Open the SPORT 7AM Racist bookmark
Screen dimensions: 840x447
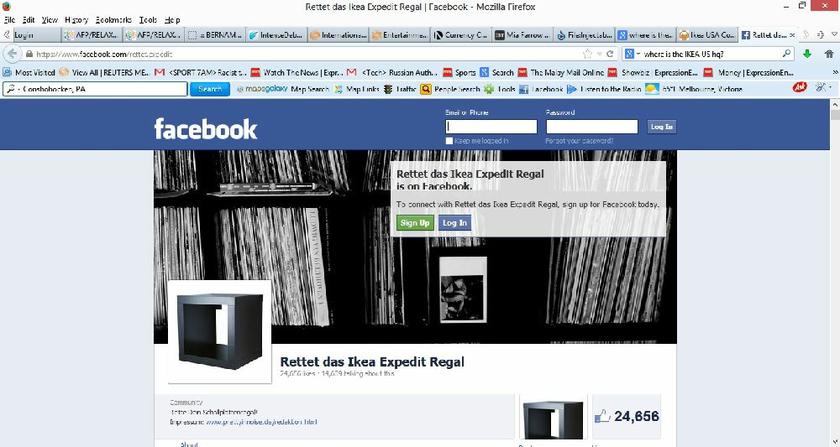200,72
